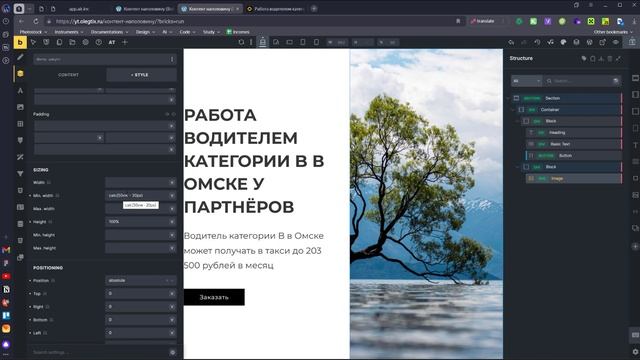640x360 pixels.
Task: Open the Position dropdown set to absolute
Action: 141,280
